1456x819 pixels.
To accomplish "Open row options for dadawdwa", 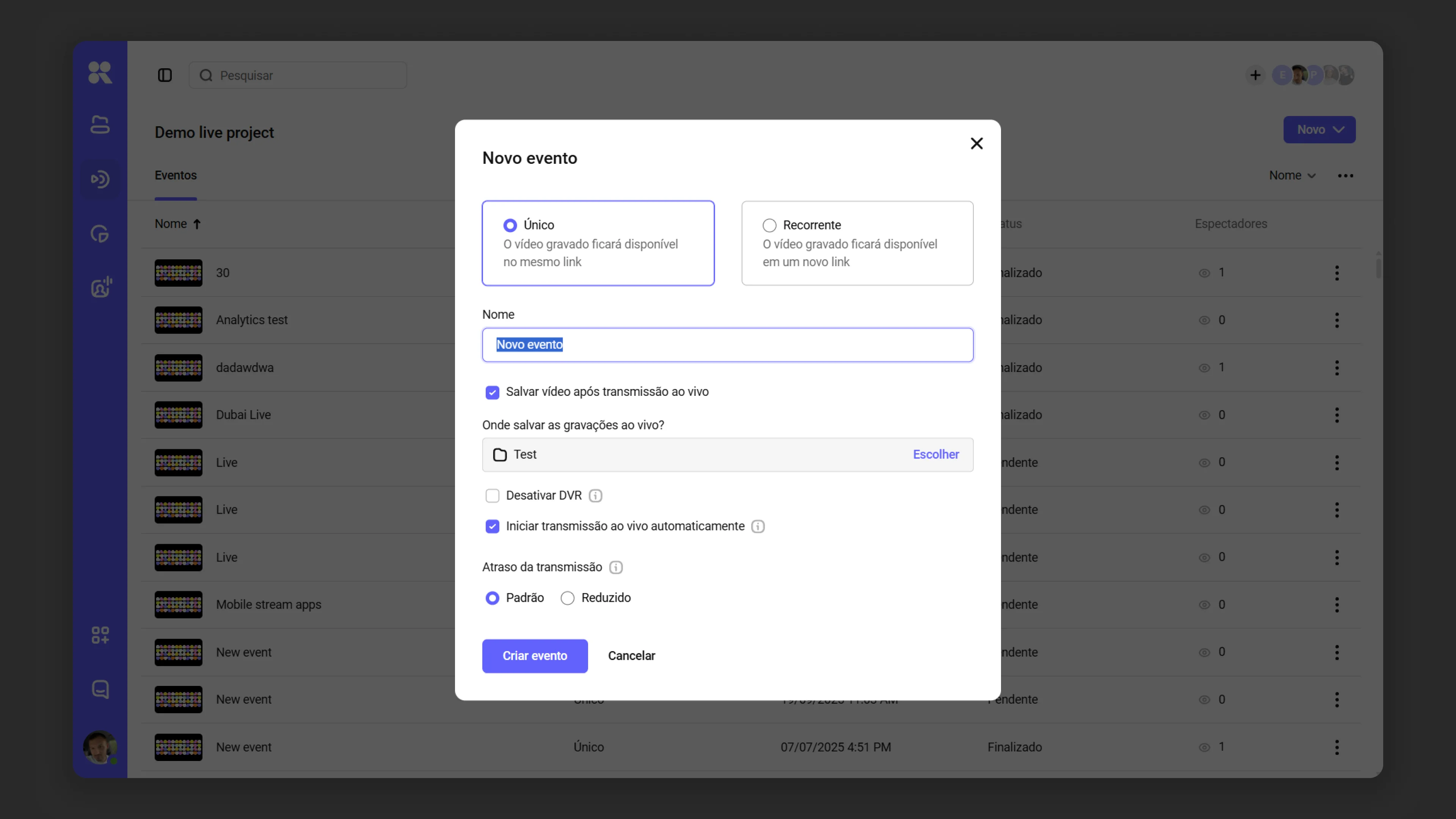I will [x=1337, y=368].
